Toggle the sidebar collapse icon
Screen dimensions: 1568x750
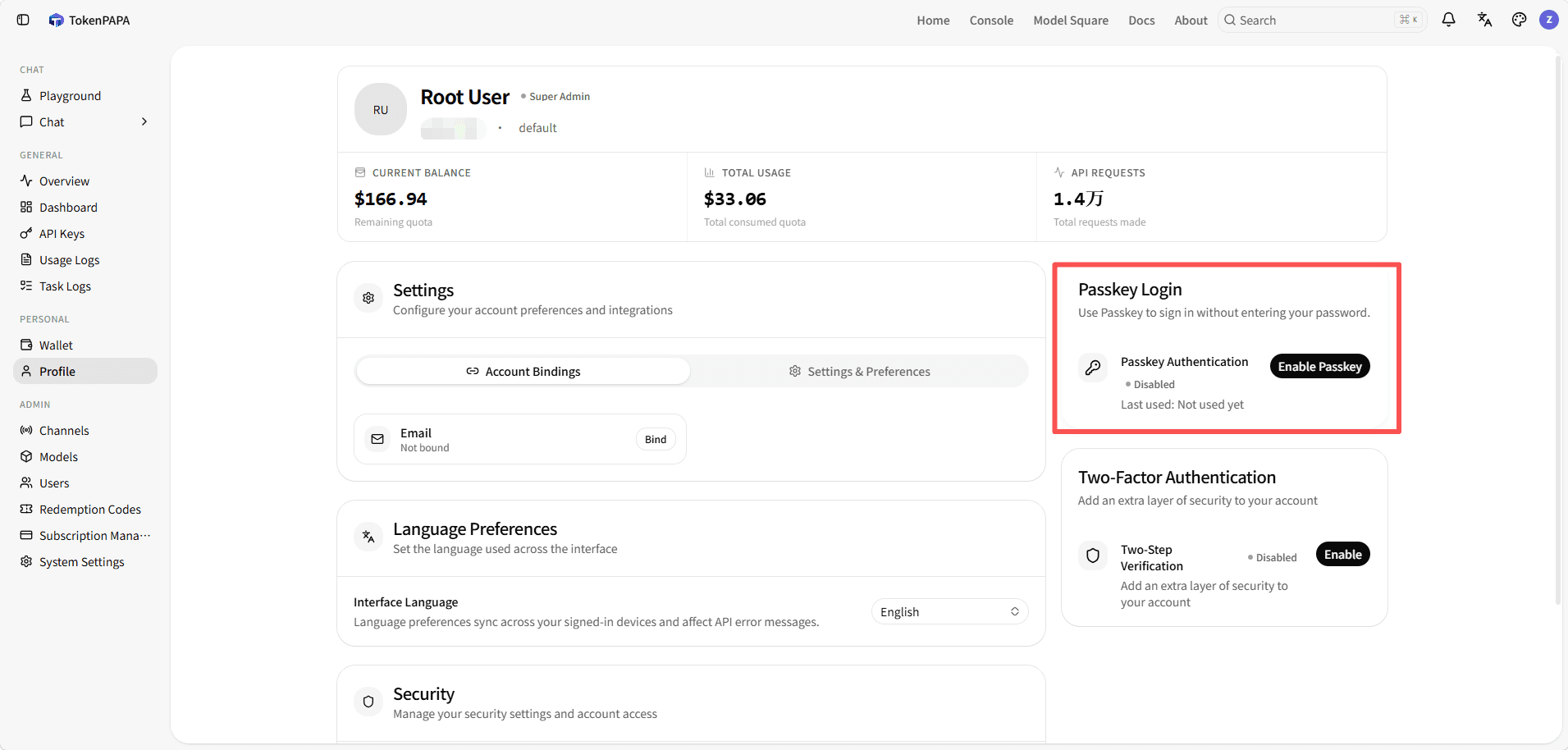coord(23,20)
